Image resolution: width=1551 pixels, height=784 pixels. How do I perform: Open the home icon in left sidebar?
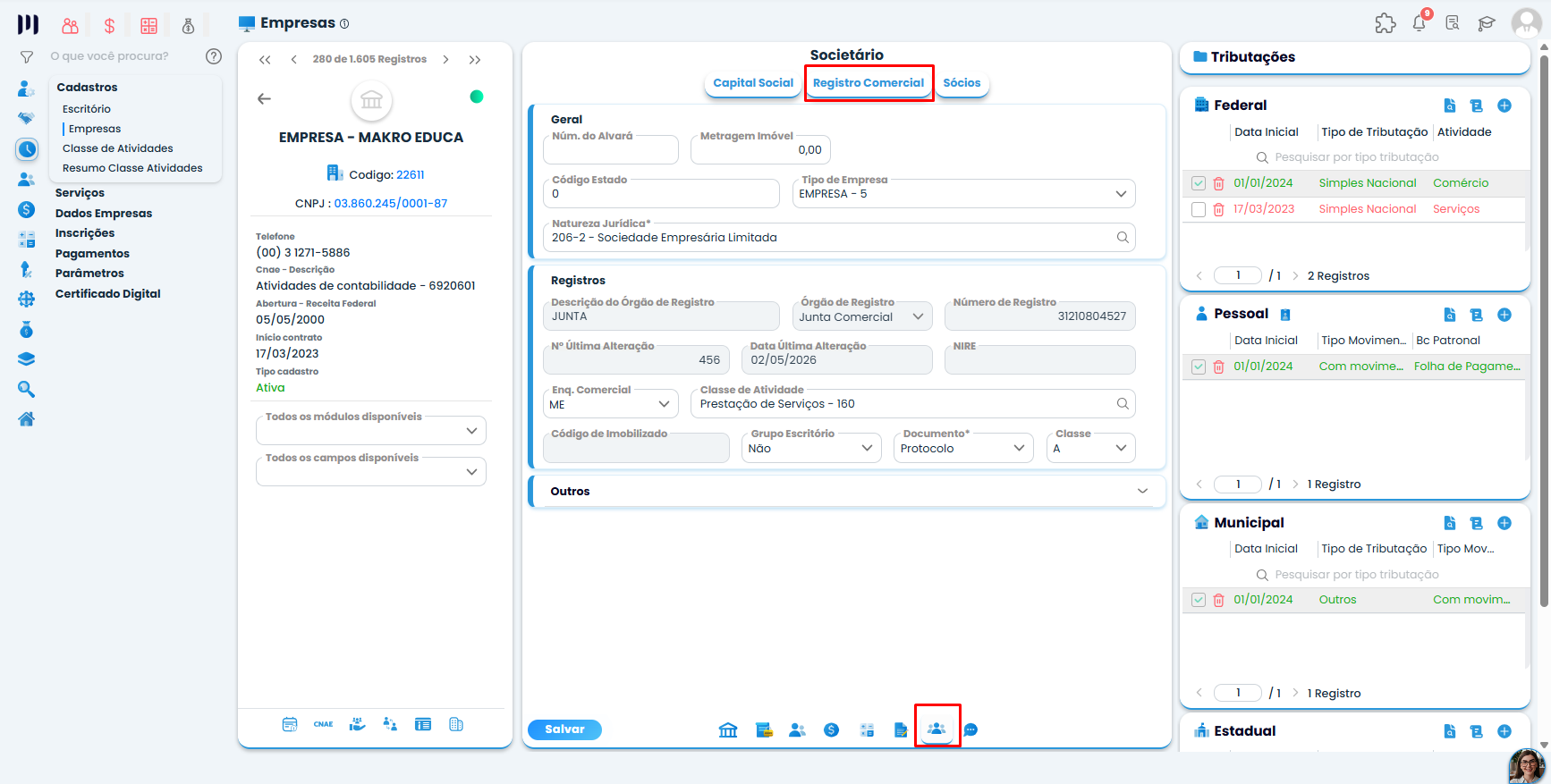pos(27,419)
